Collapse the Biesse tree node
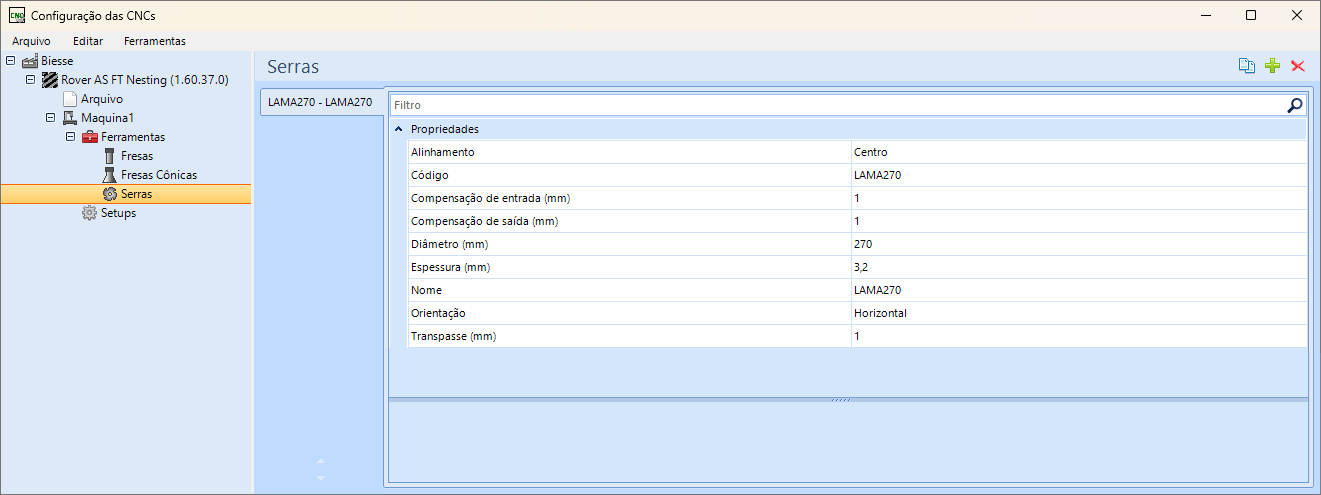The height and width of the screenshot is (495, 1321). point(10,61)
